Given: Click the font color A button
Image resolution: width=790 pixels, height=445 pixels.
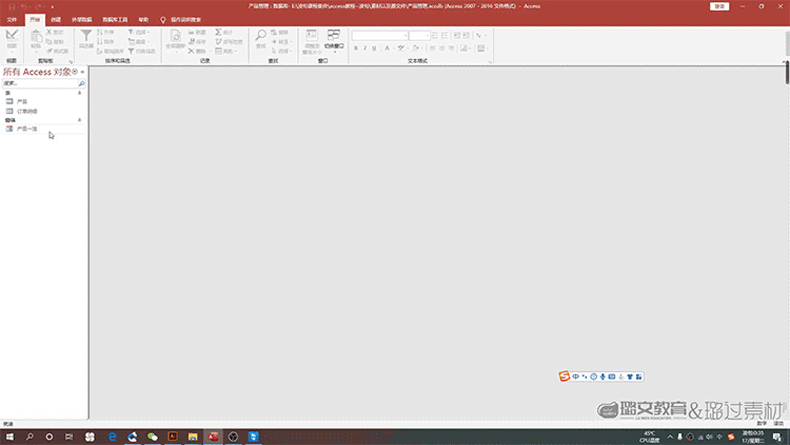Looking at the screenshot, I should pos(387,48).
